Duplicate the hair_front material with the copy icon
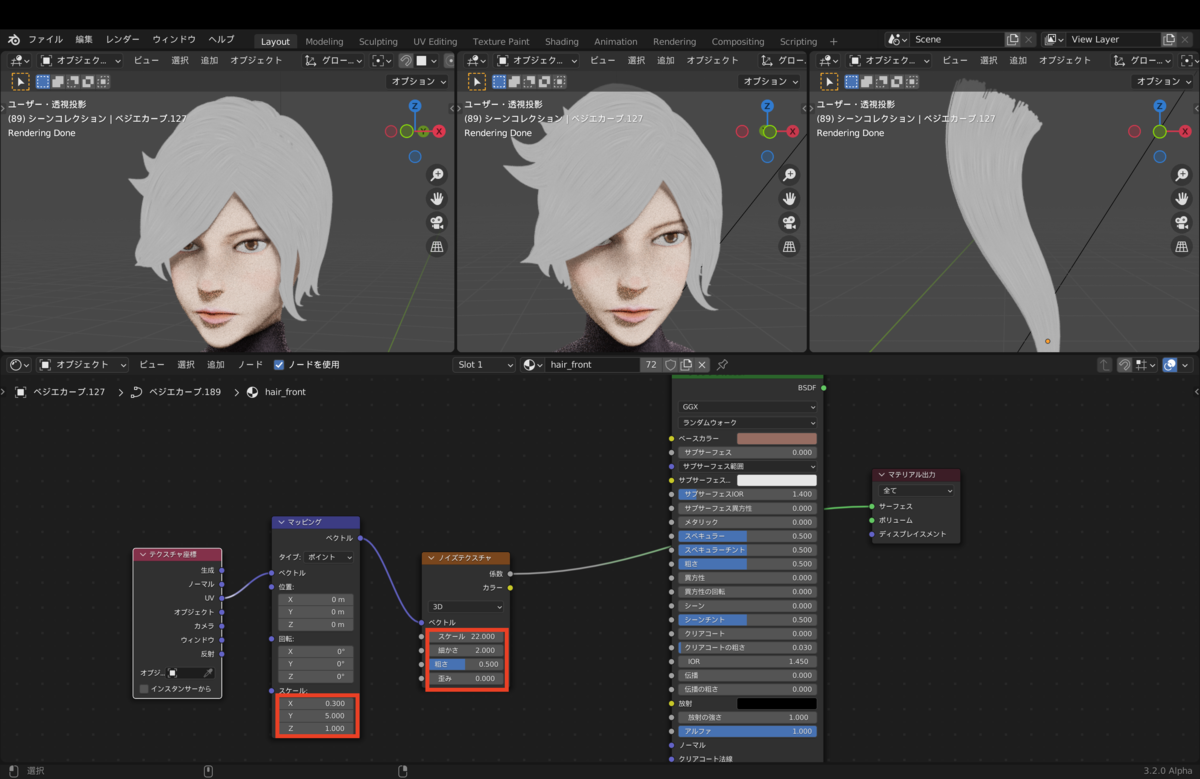This screenshot has height=779, width=1200. 687,365
